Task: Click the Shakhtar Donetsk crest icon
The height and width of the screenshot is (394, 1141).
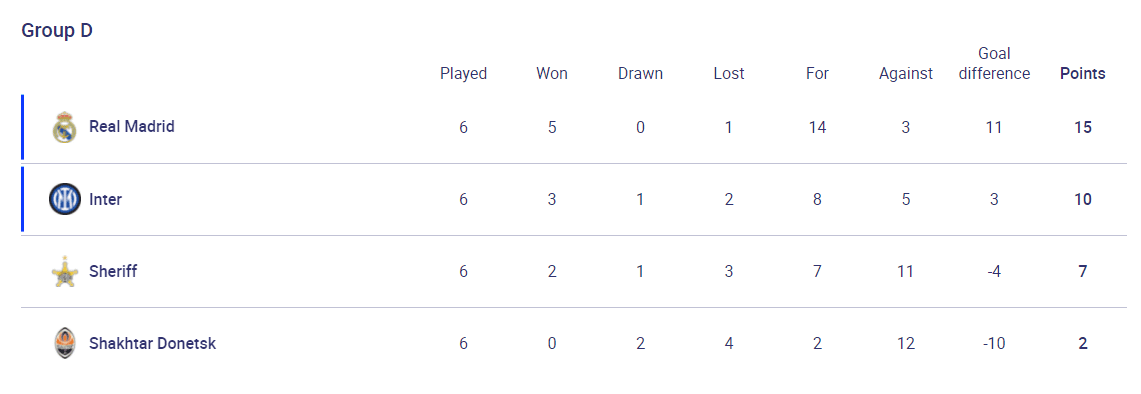Action: (x=64, y=344)
